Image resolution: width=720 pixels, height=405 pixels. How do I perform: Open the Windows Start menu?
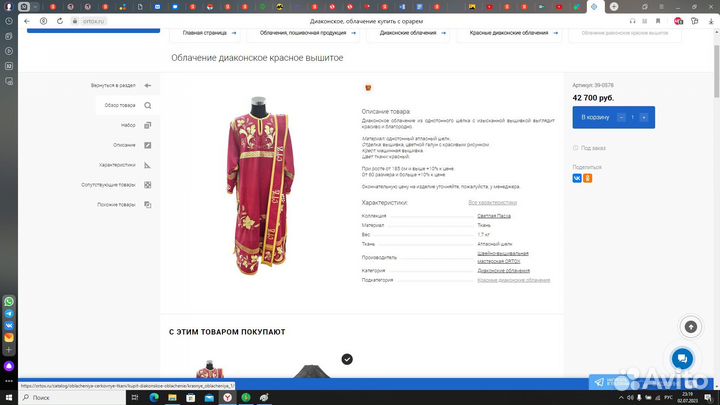pos(9,398)
